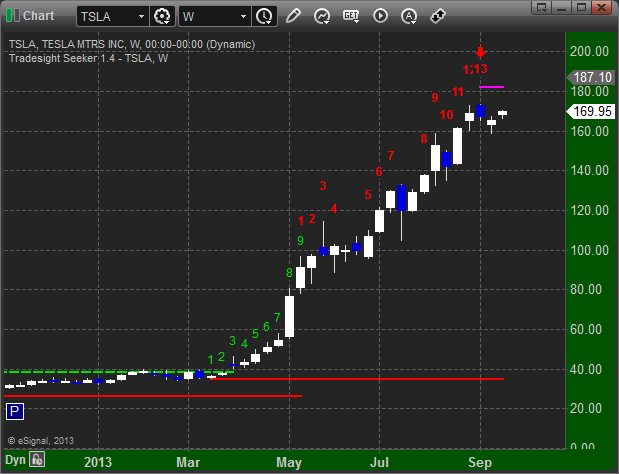The height and width of the screenshot is (474, 619).
Task: Click the 169.95 last price tag
Action: click(x=590, y=111)
